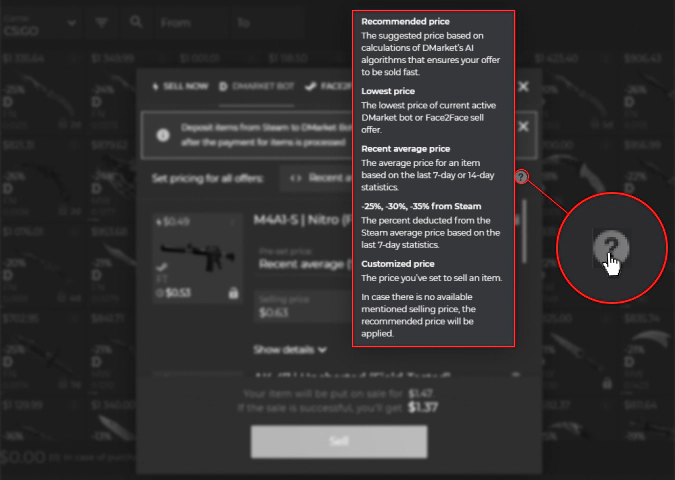Click the question mark help icon beside pricing
675x480 pixels.
(x=521, y=177)
